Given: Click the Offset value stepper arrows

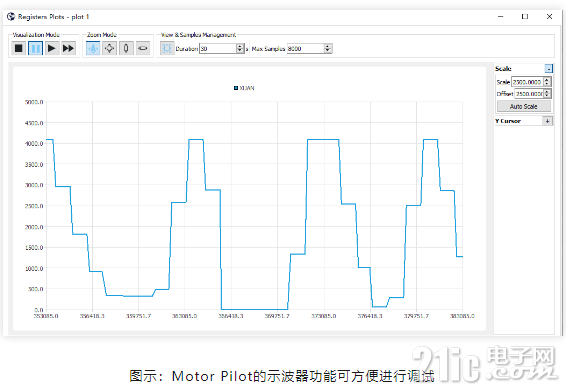Looking at the screenshot, I should tap(547, 93).
